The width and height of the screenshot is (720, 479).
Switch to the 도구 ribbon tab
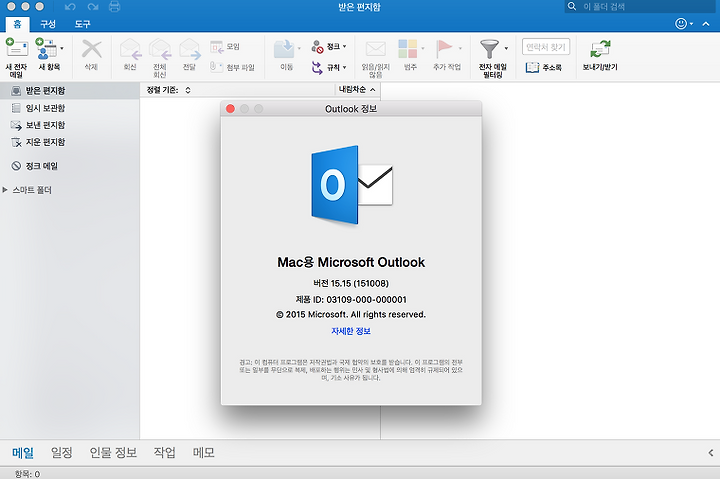tap(83, 24)
